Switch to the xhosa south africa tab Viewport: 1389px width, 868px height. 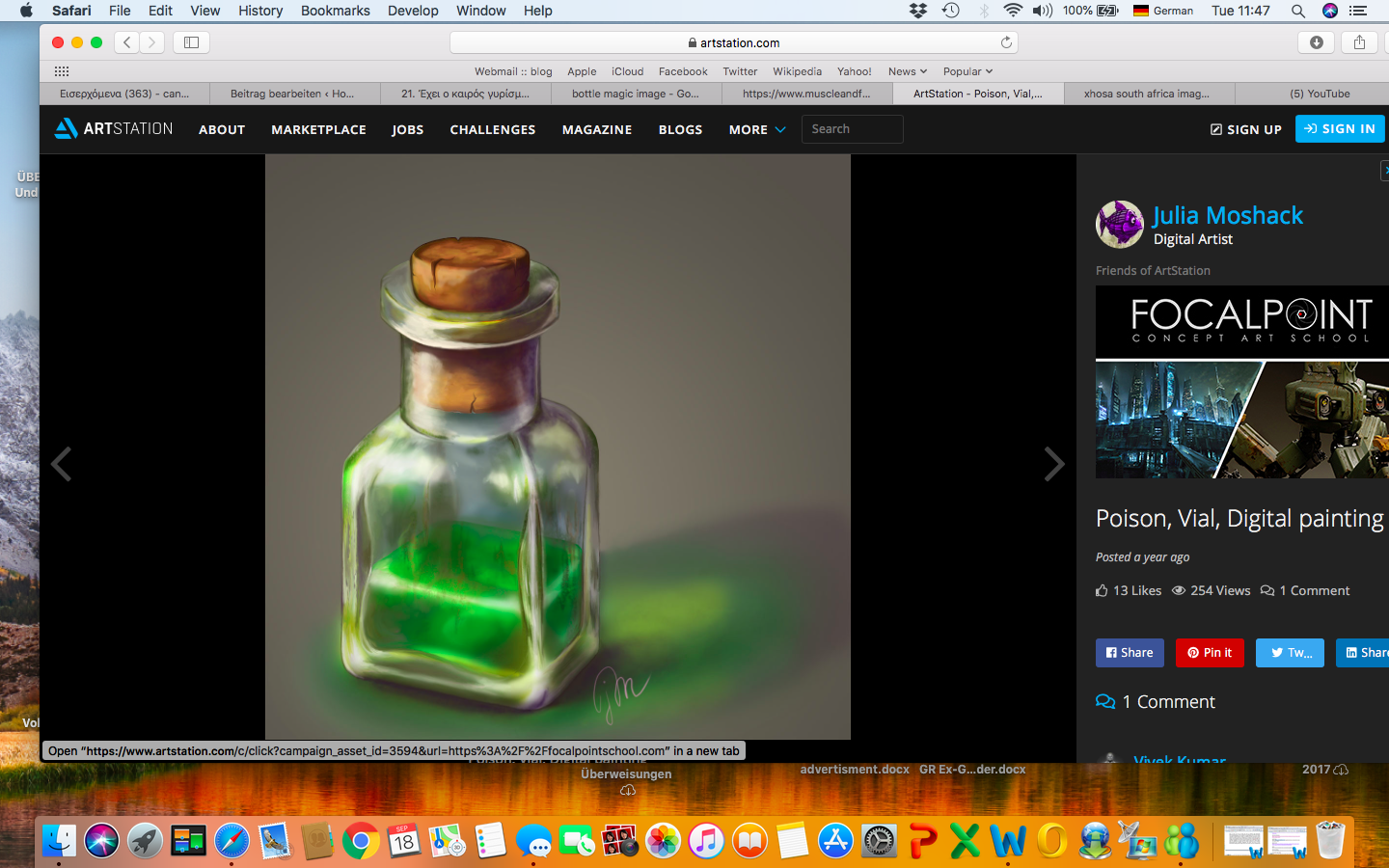coord(1147,94)
